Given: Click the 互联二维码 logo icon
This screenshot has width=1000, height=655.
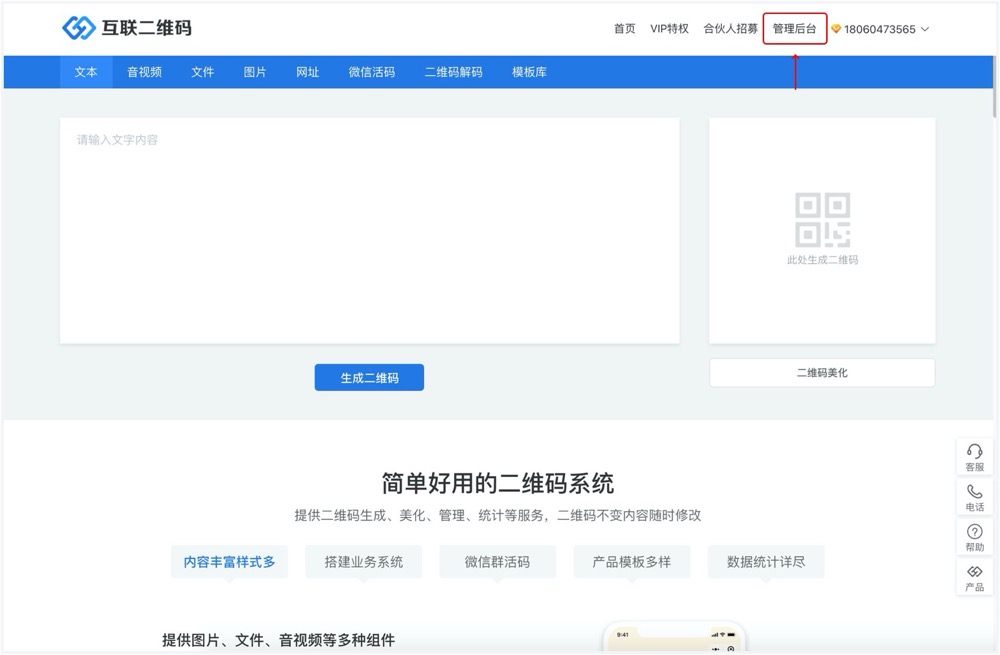Looking at the screenshot, I should (79, 28).
